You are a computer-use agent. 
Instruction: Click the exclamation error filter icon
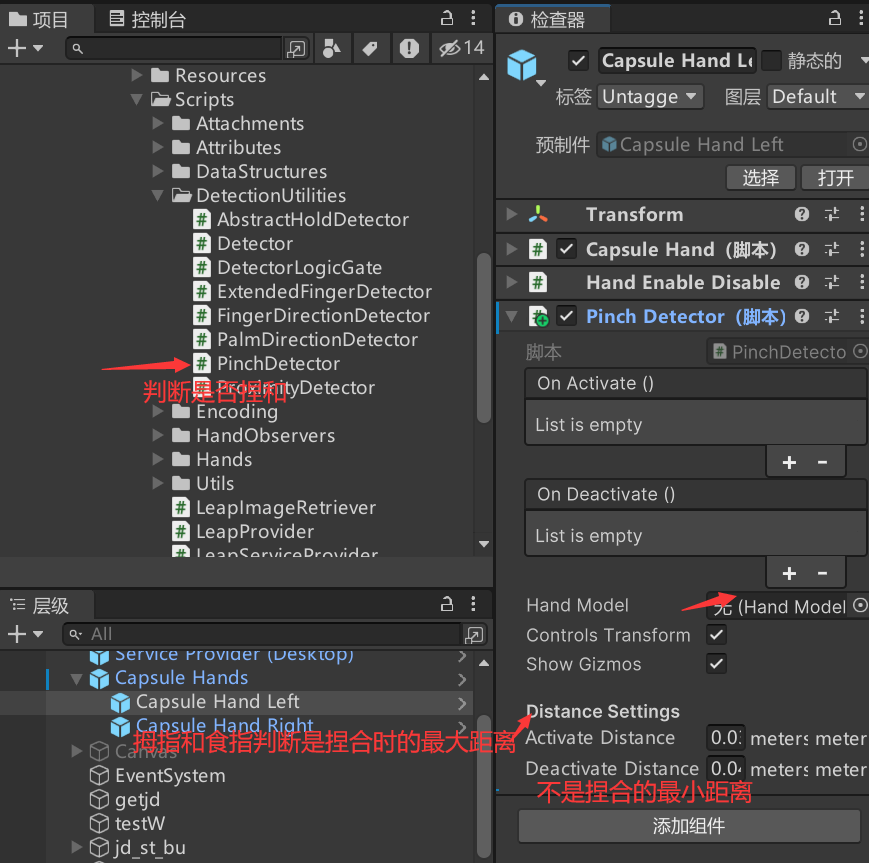pos(410,47)
